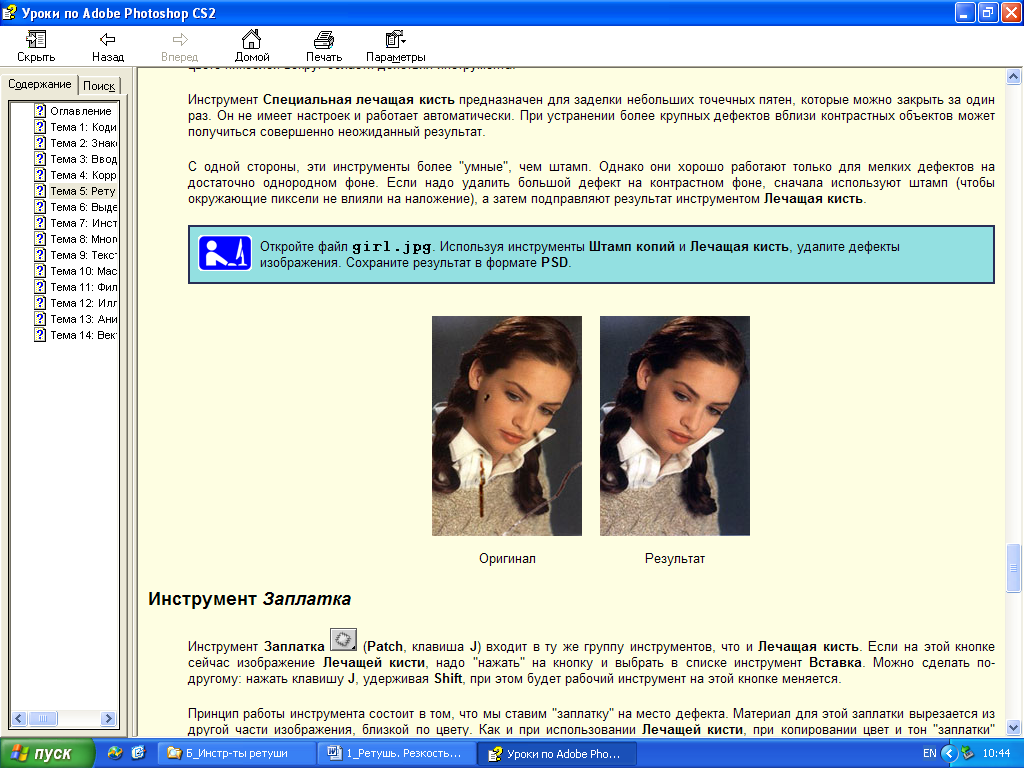
Task: Open topic Тема 1: Коди in the tree
Action: click(84, 127)
